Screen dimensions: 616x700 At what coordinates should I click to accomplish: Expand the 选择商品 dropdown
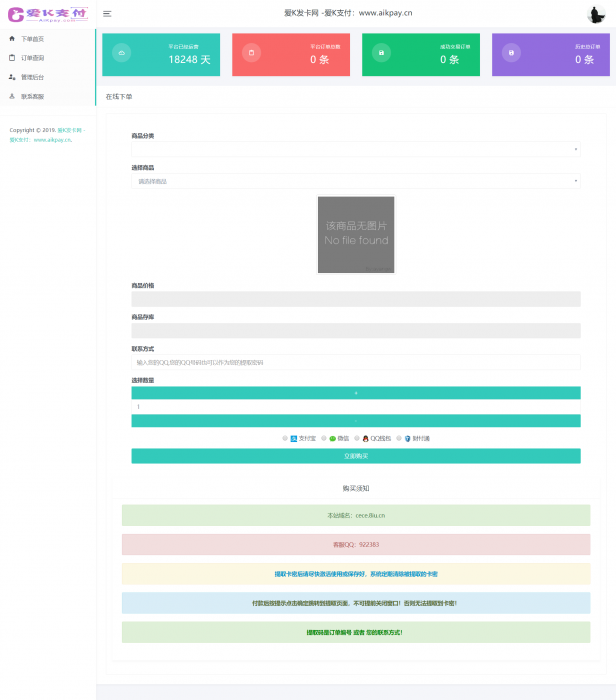tap(355, 181)
